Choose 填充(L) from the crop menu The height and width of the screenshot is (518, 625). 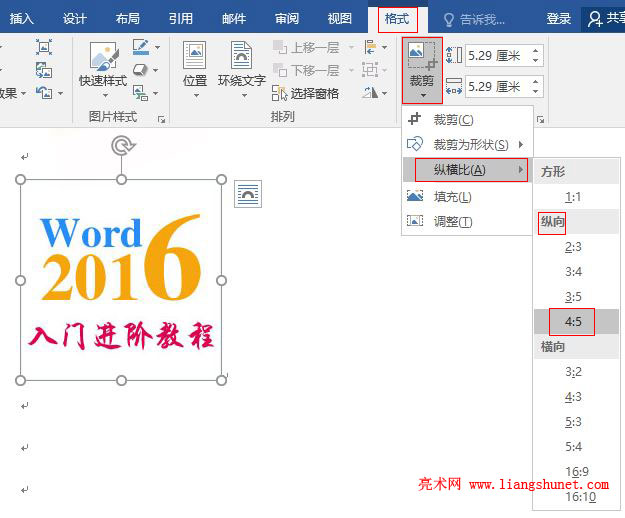(x=467, y=196)
